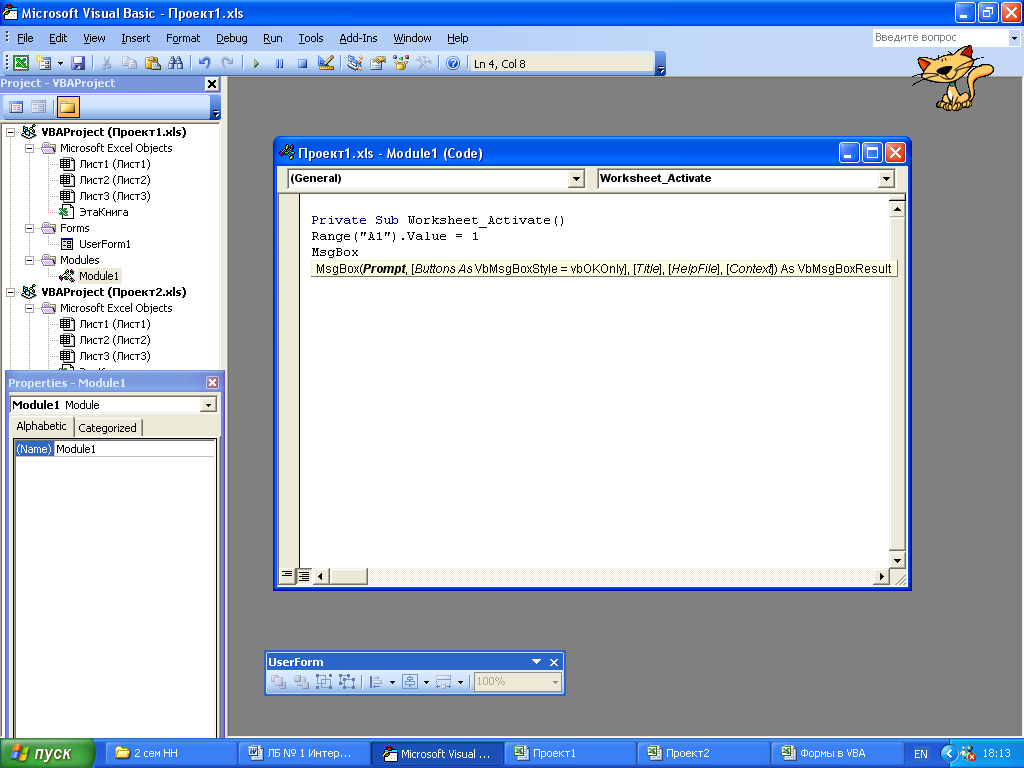Open Find with the binoculars icon
Viewport: 1024px width, 768px height.
(176, 63)
